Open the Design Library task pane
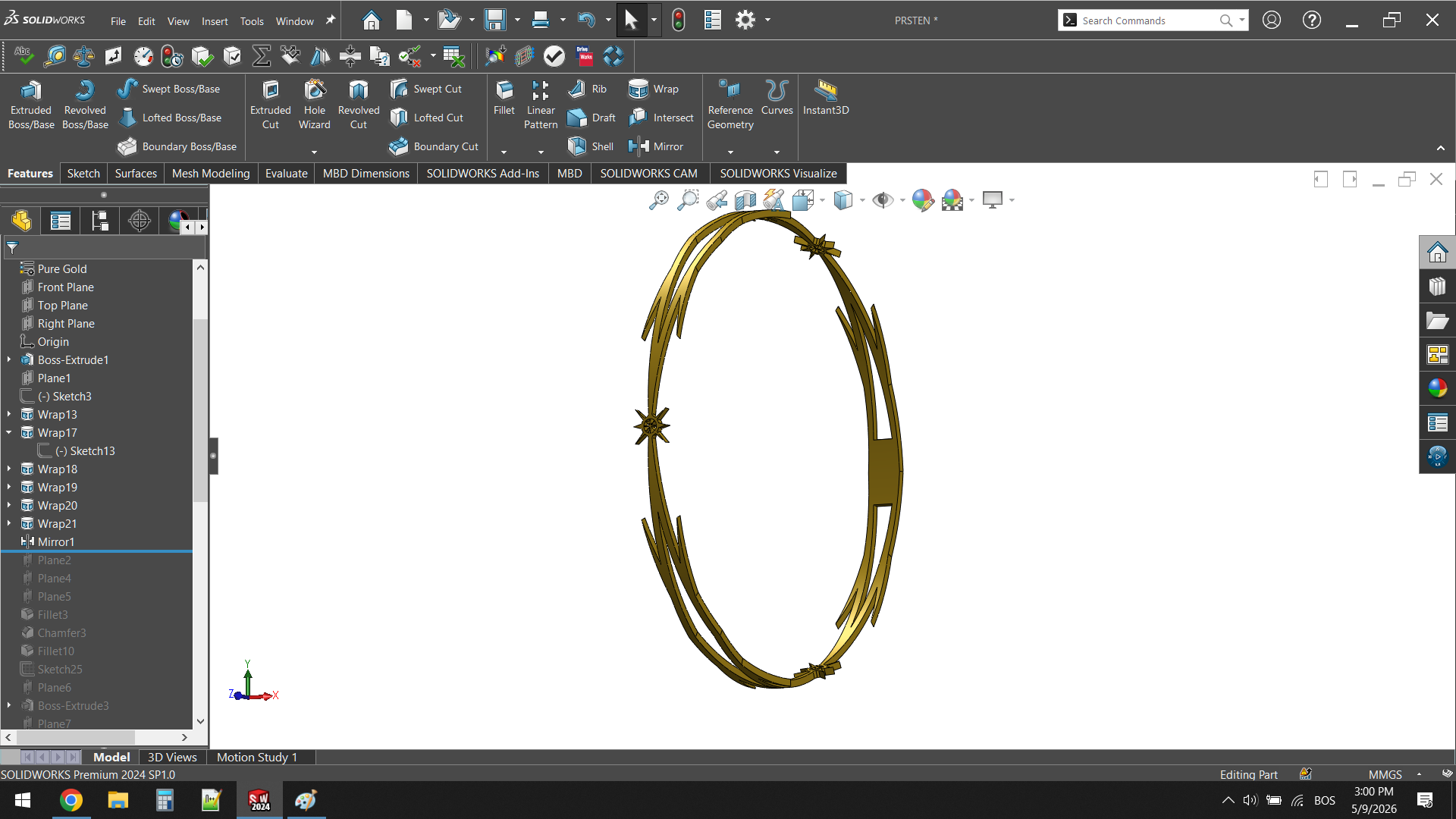The width and height of the screenshot is (1456, 819). [x=1437, y=287]
